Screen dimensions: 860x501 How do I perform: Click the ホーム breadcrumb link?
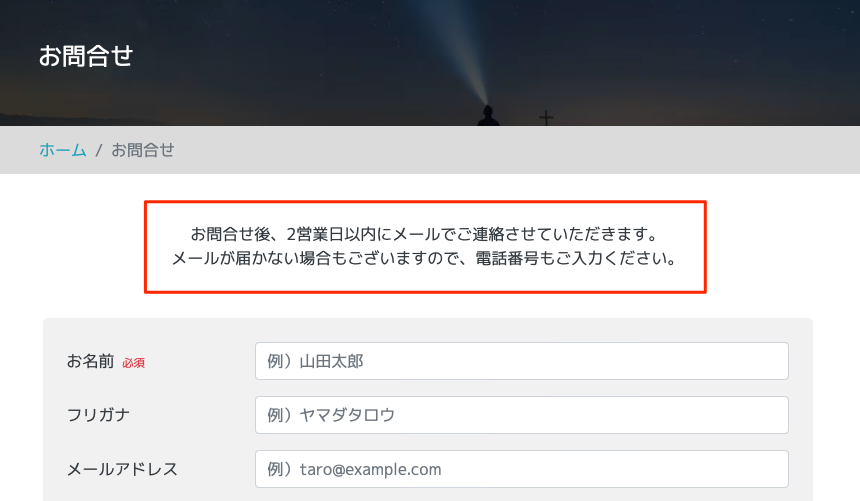point(62,150)
